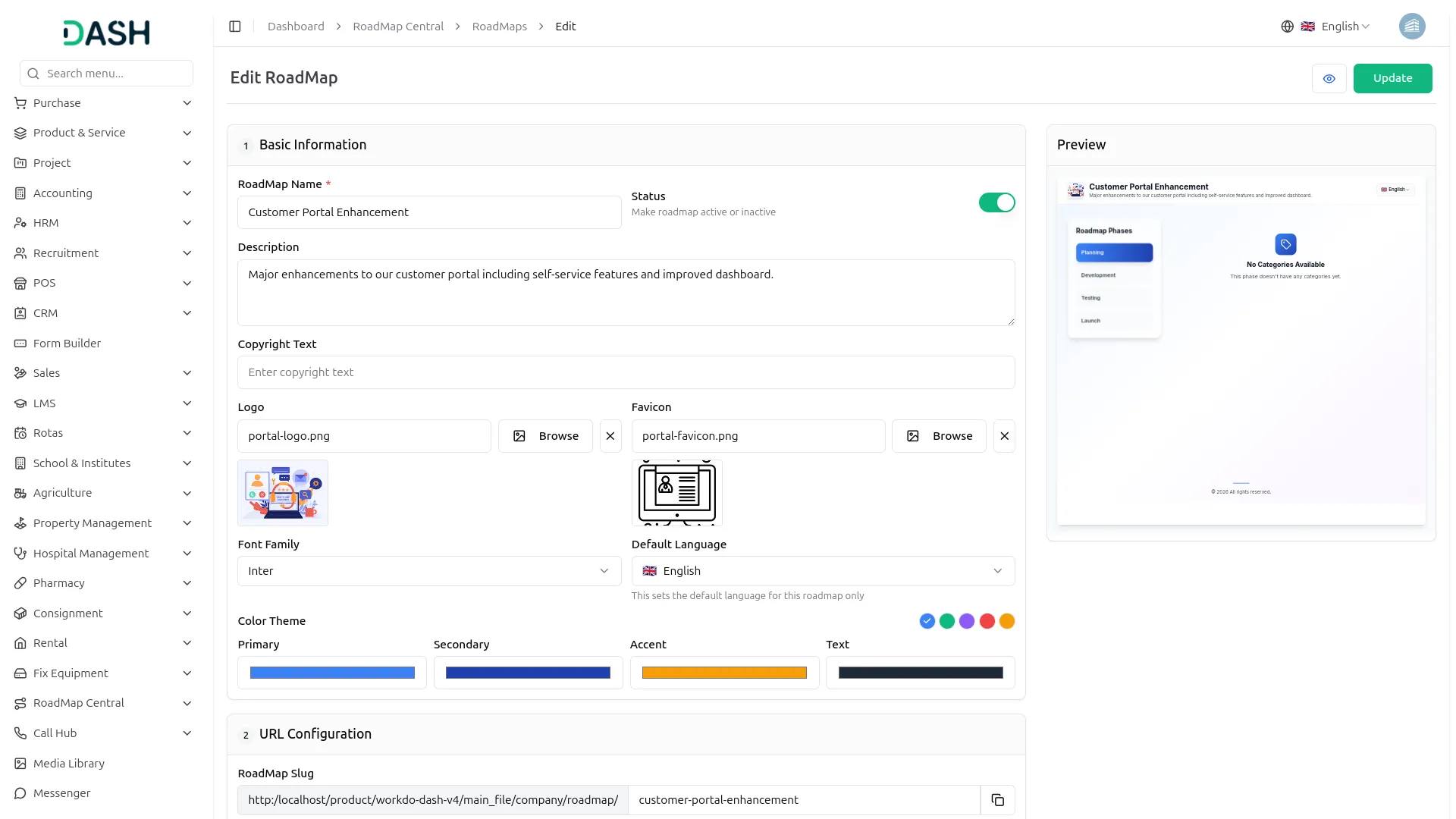Click the POS module icon
1456x819 pixels.
click(20, 283)
